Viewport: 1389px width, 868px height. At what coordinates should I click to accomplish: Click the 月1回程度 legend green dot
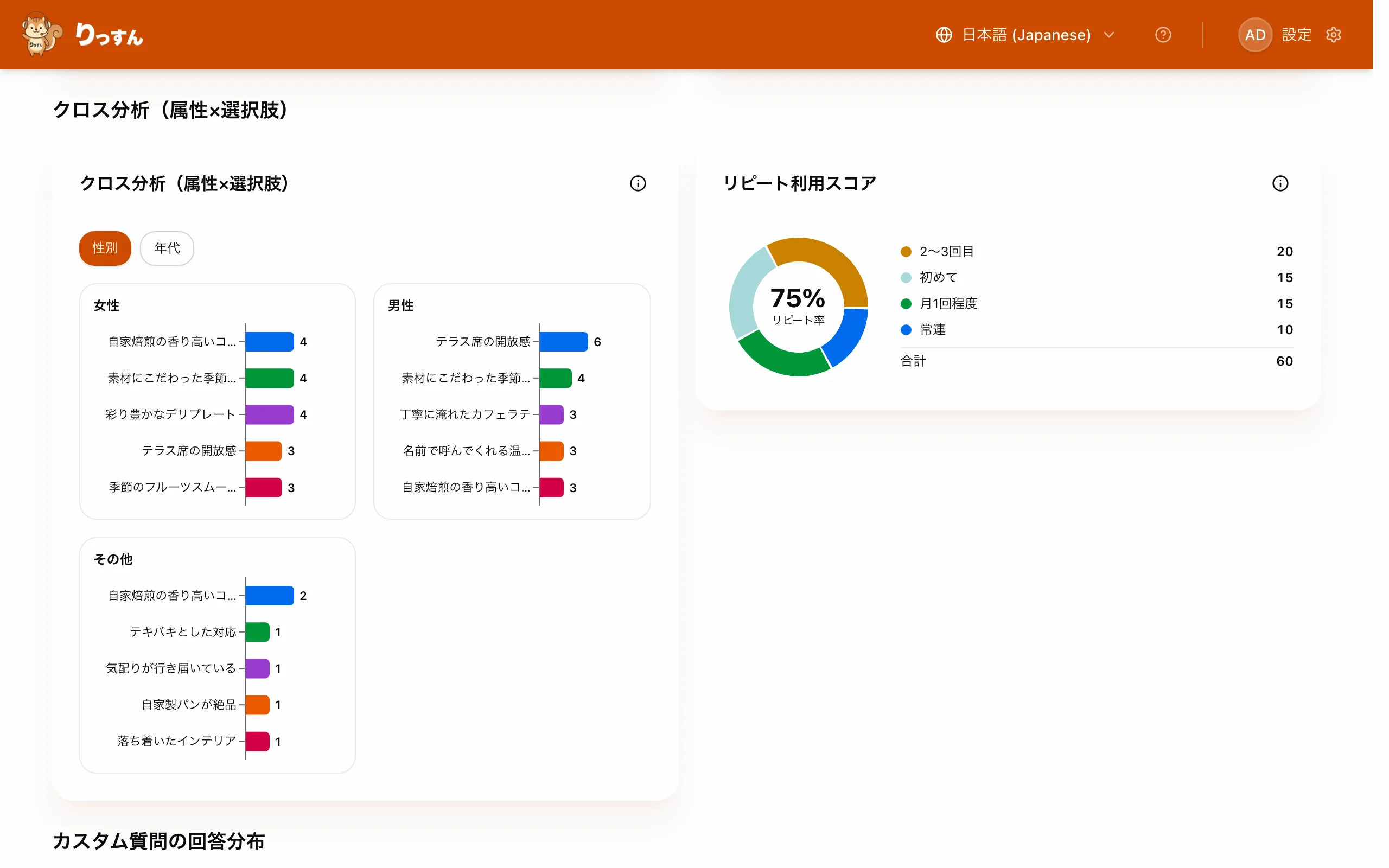906,304
